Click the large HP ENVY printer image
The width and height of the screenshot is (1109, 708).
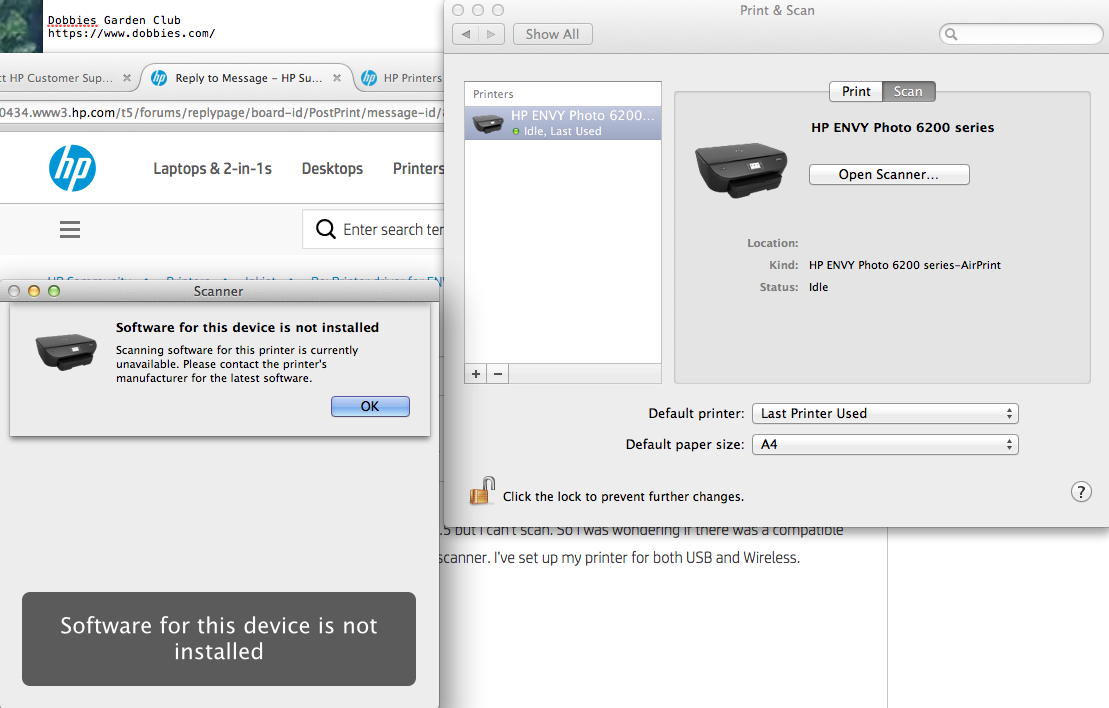(741, 170)
